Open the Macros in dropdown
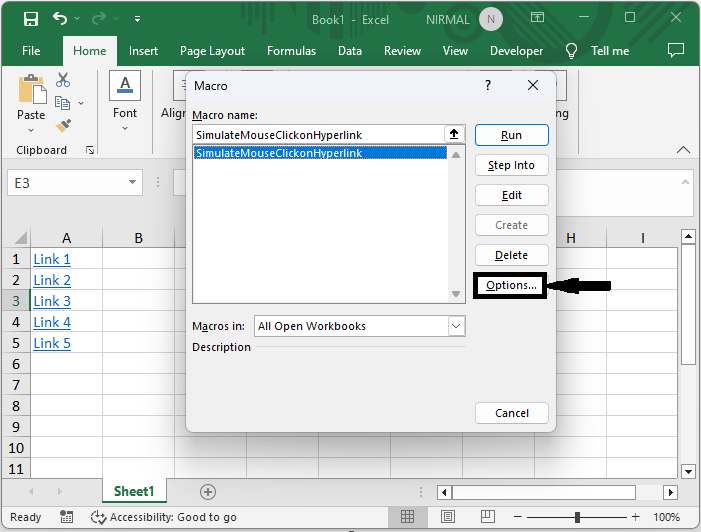The image size is (701, 532). tap(456, 326)
